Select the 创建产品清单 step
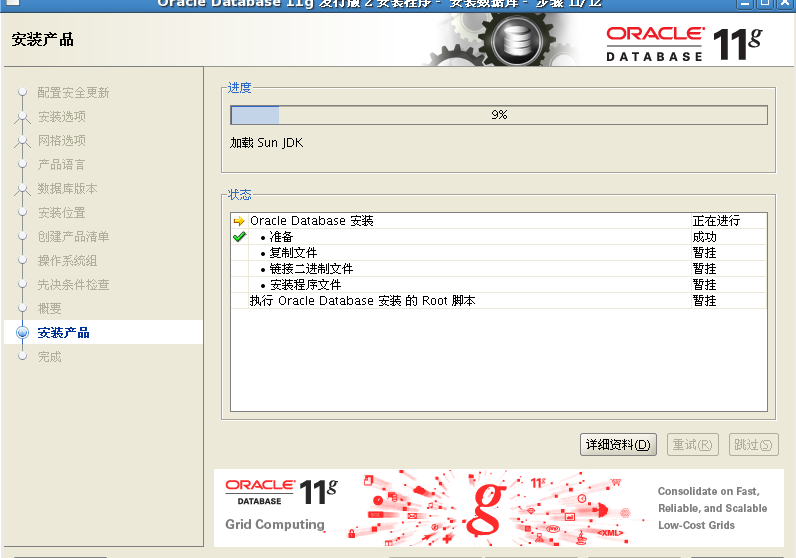This screenshot has width=796, height=558. pyautogui.click(x=73, y=237)
